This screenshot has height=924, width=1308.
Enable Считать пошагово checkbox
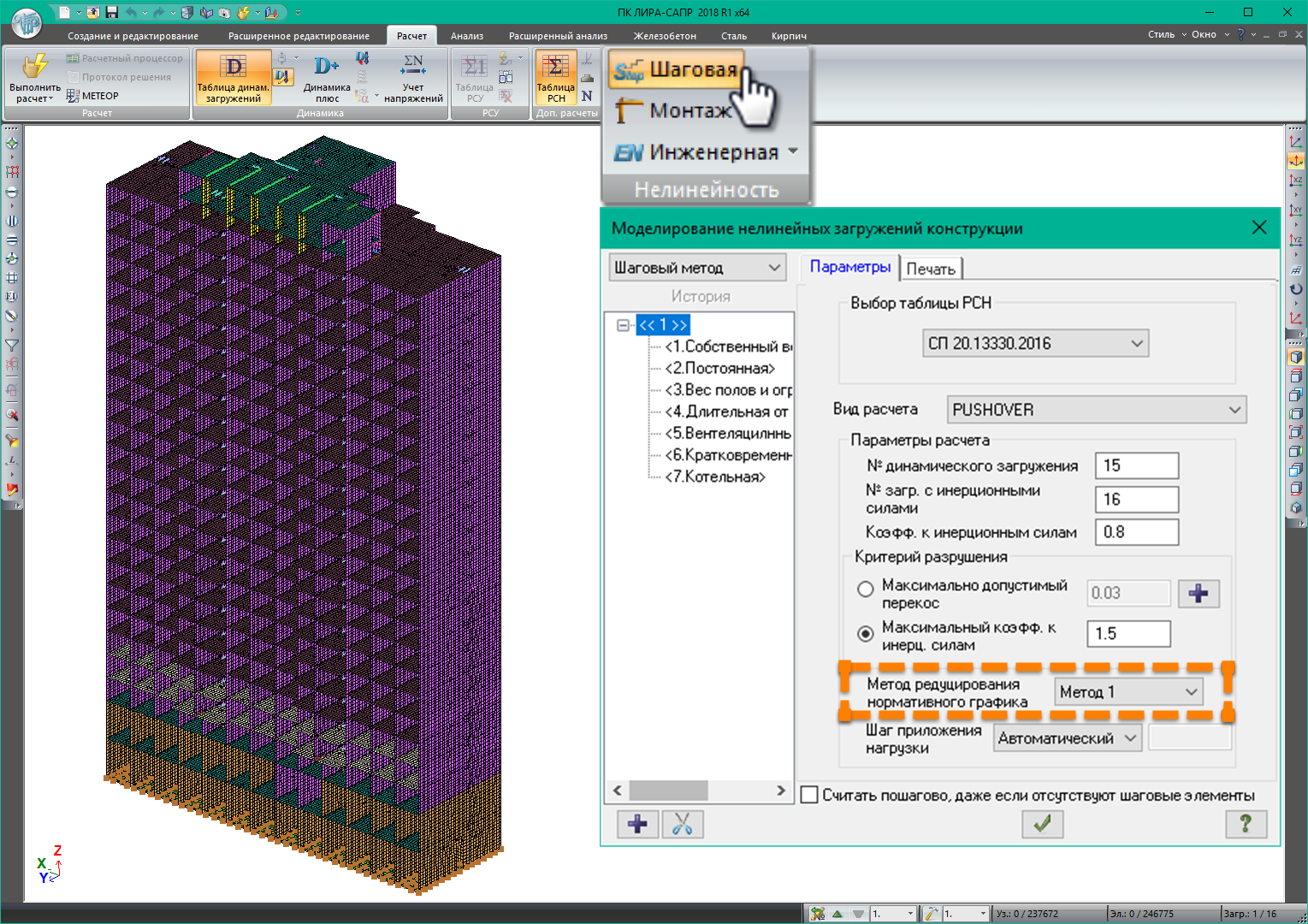809,795
